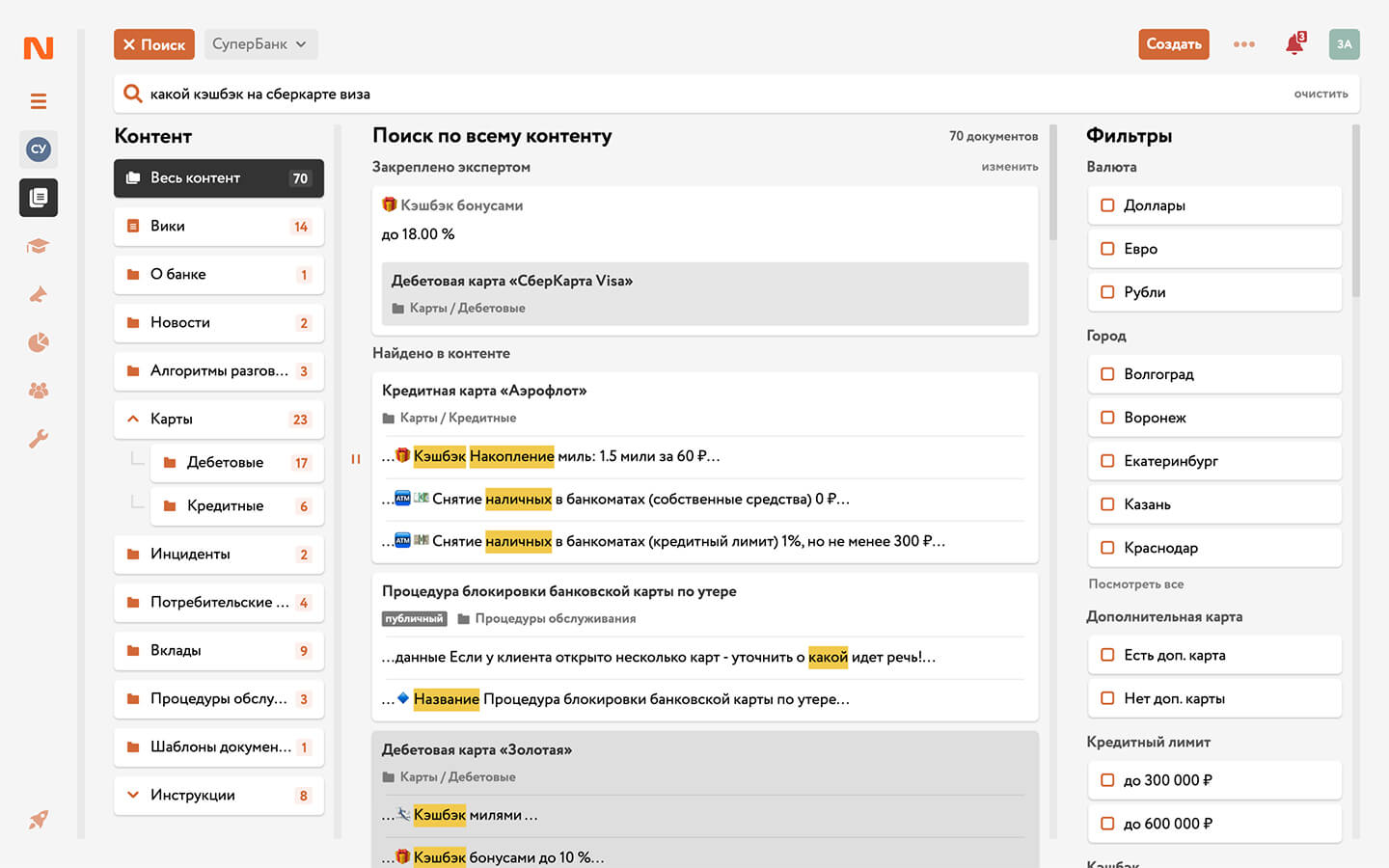Select the СУ workspace avatar
Viewport: 1389px width, 868px height.
click(x=39, y=149)
